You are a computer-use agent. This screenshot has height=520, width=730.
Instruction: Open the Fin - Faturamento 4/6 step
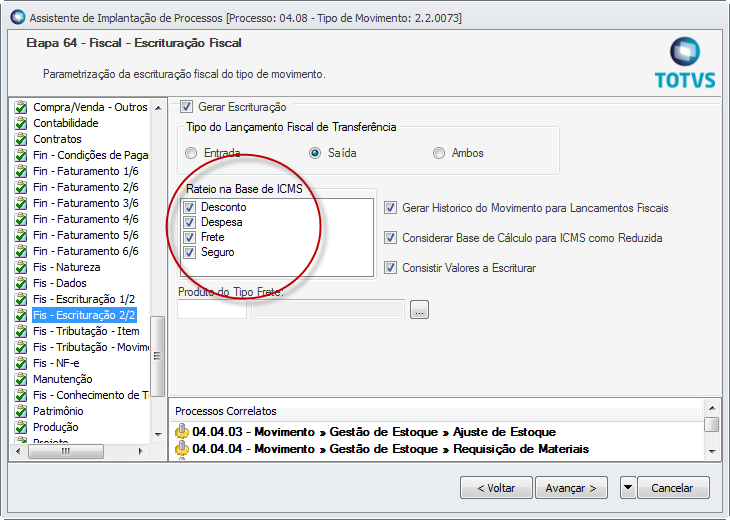coord(86,219)
